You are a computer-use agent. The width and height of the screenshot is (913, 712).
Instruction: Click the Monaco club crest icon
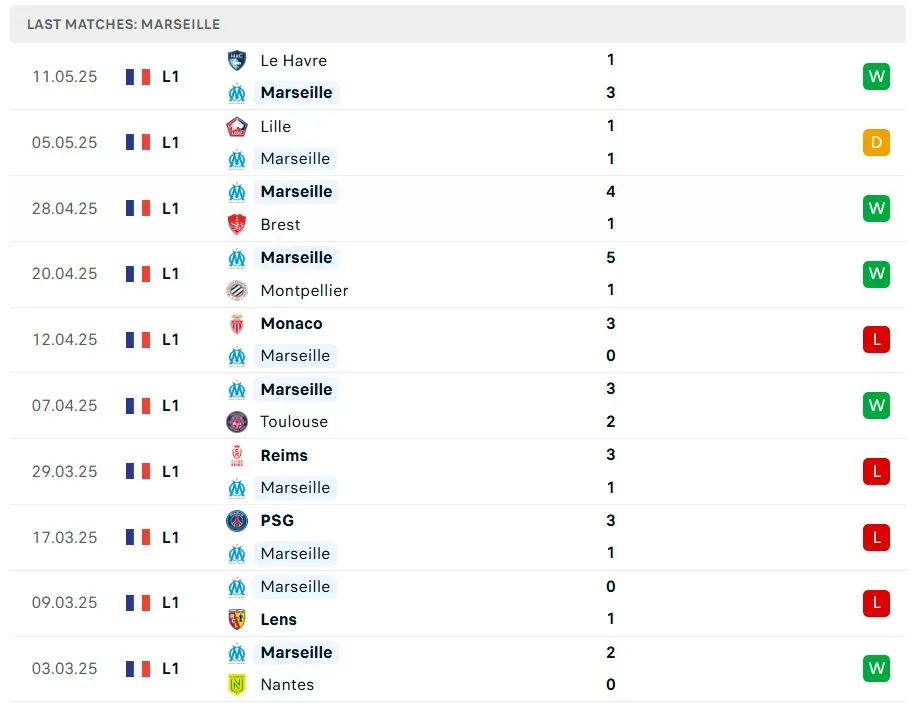click(x=237, y=323)
